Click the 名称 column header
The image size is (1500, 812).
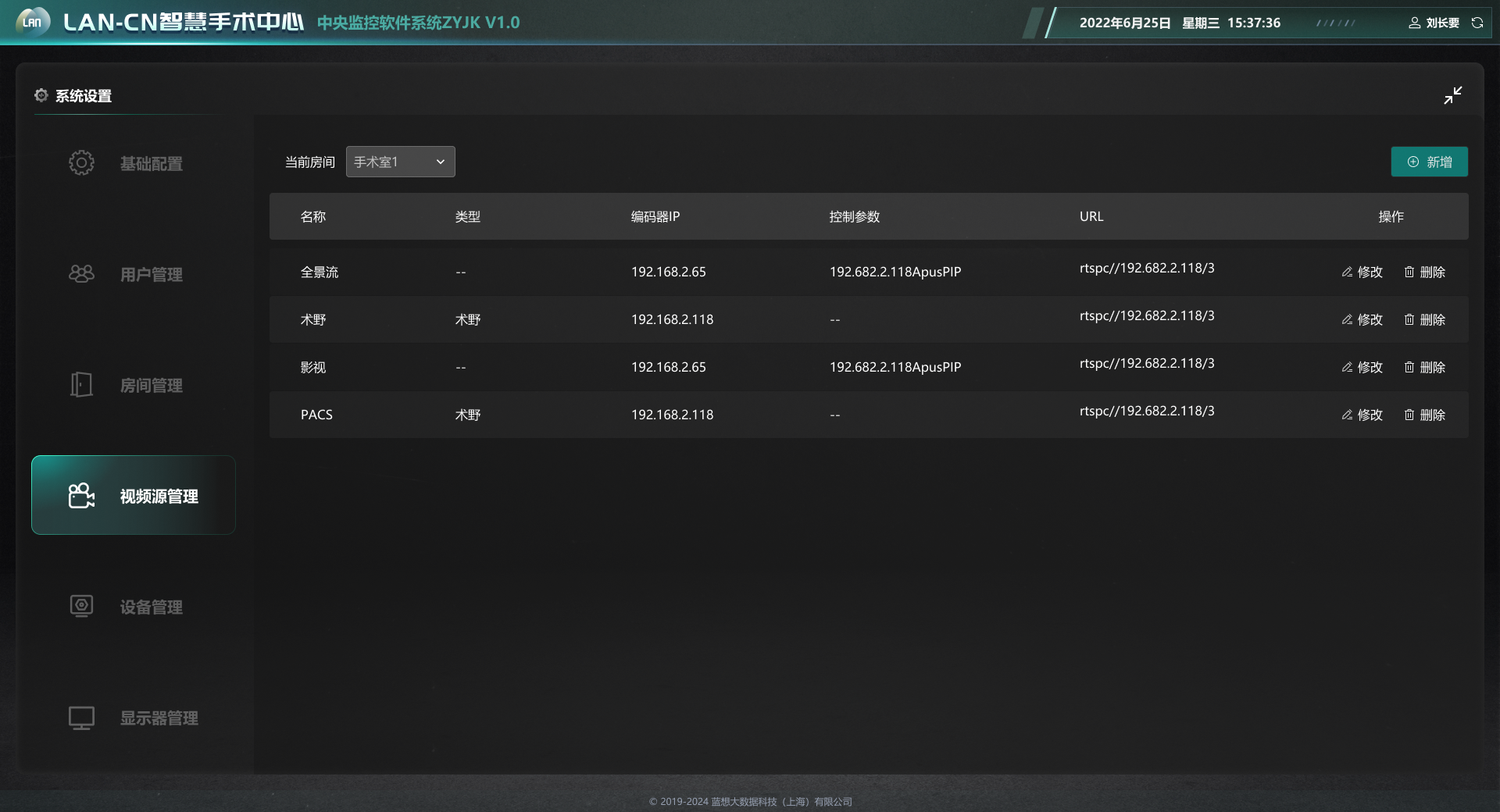point(313,216)
